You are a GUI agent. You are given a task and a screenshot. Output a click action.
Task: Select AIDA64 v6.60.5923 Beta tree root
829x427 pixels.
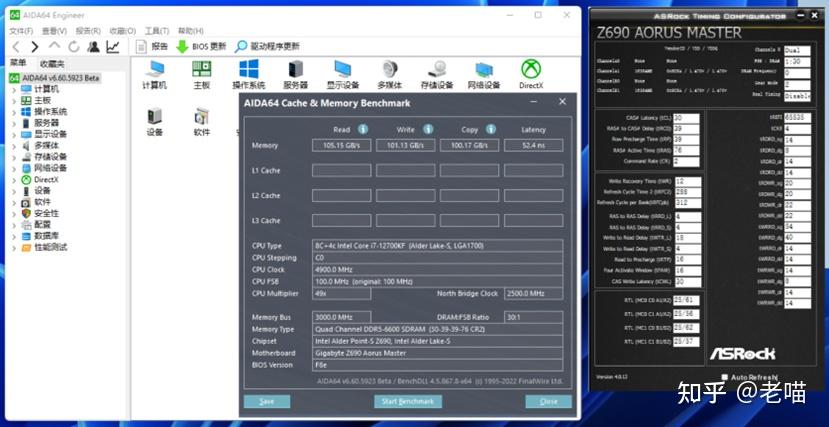[55, 78]
